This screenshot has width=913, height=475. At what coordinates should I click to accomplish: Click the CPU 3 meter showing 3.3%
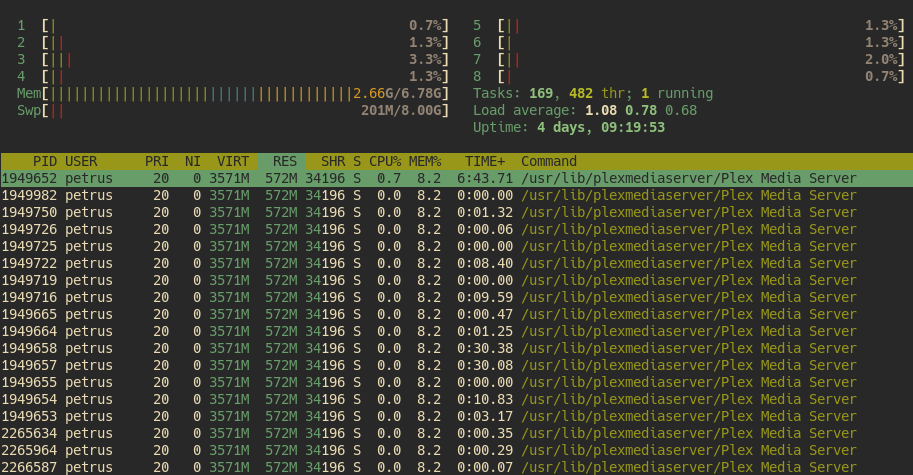pos(233,59)
